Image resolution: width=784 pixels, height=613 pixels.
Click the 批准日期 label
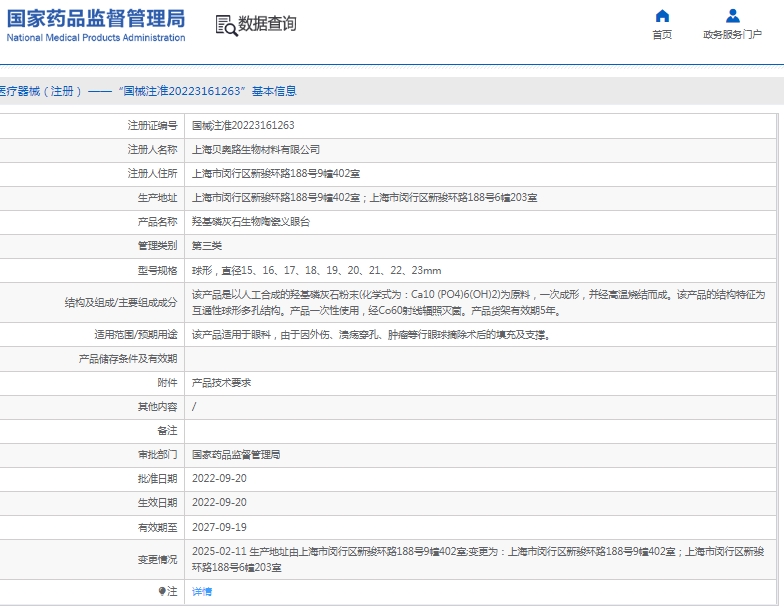158,478
